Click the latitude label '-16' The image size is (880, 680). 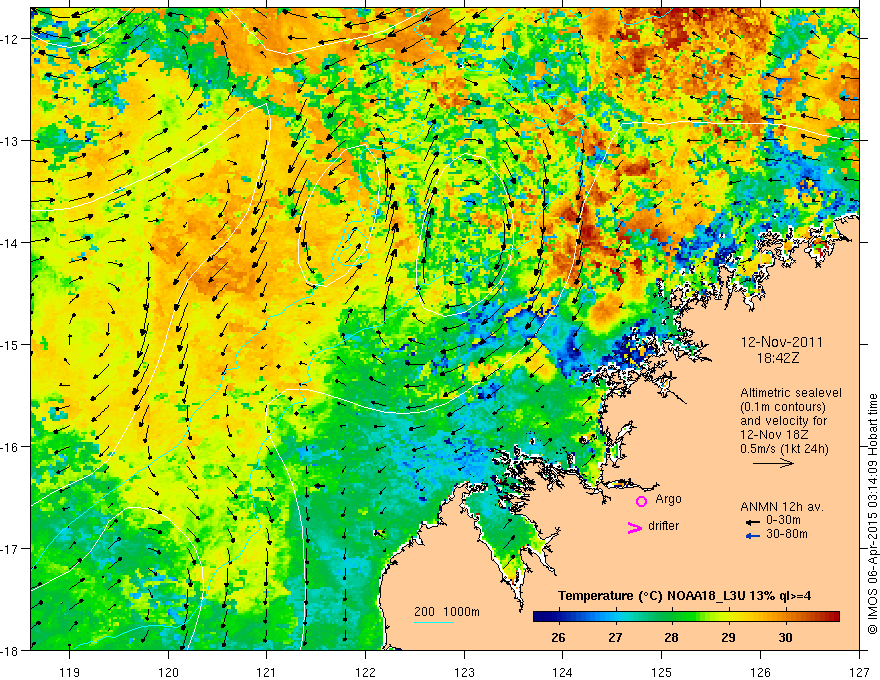click(10, 447)
